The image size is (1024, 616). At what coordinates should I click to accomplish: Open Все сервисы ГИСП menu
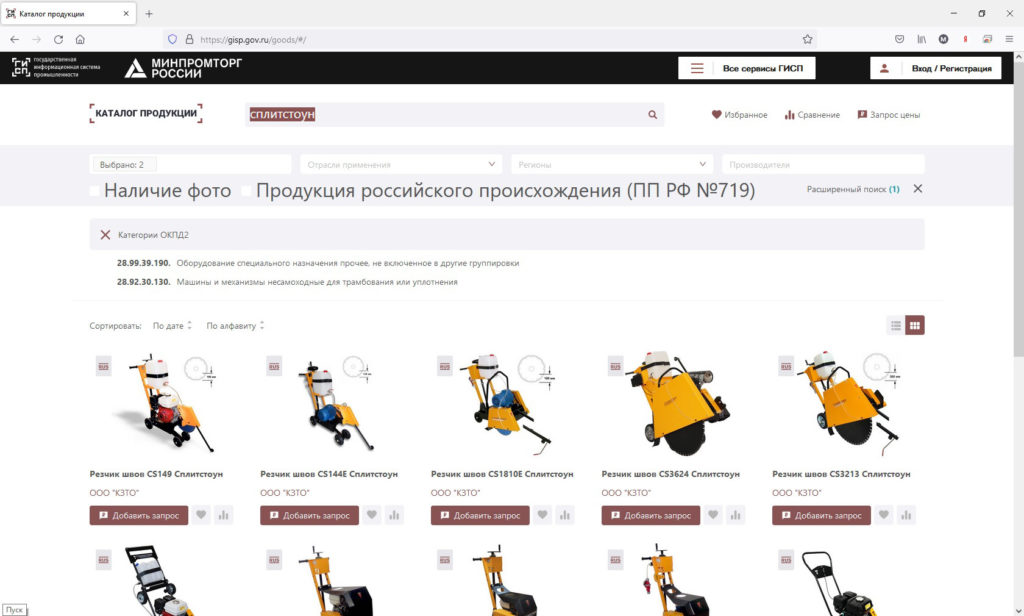point(746,68)
